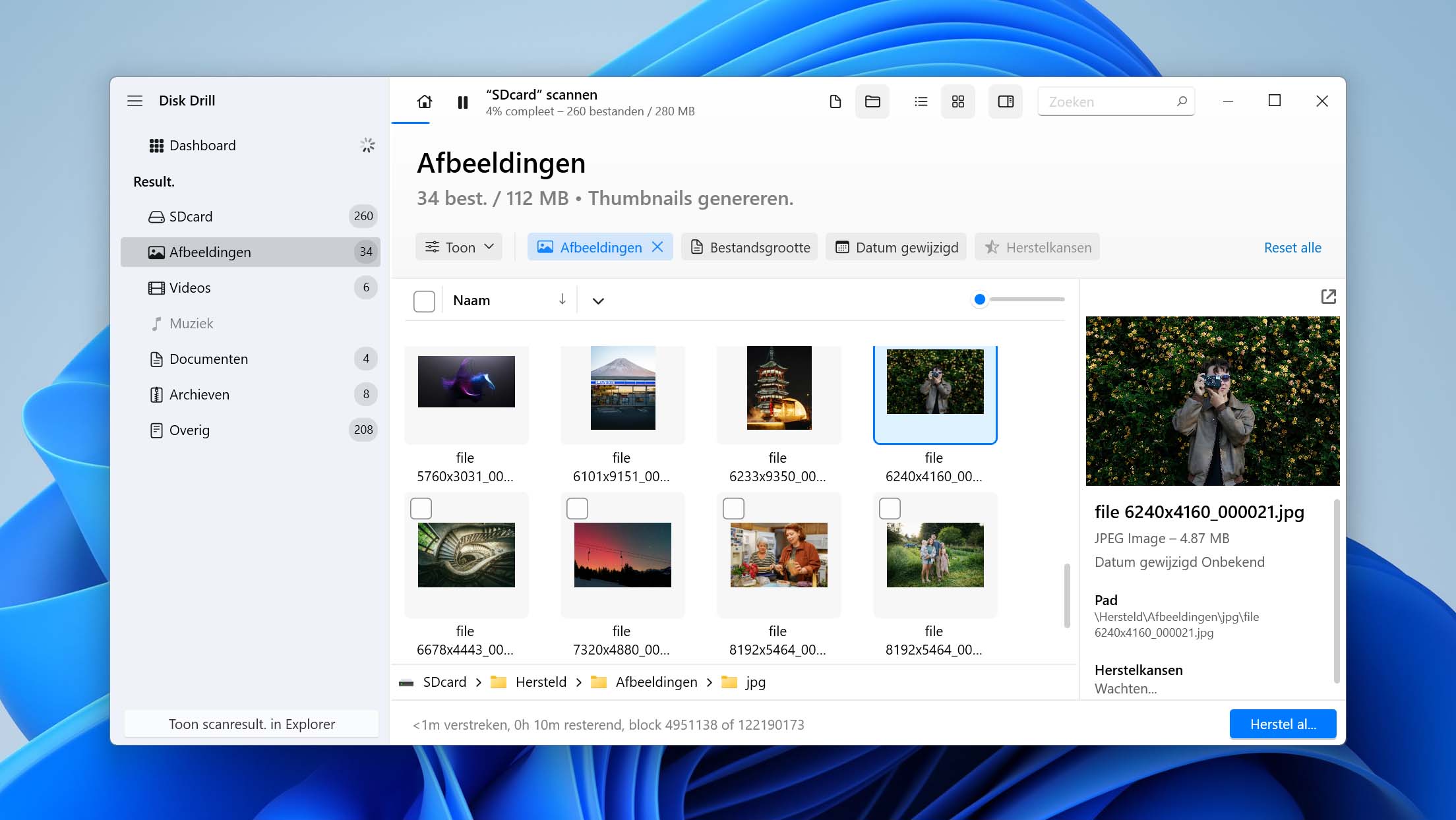Expand breadcrumb chevron after Afbeeldingen

click(709, 682)
